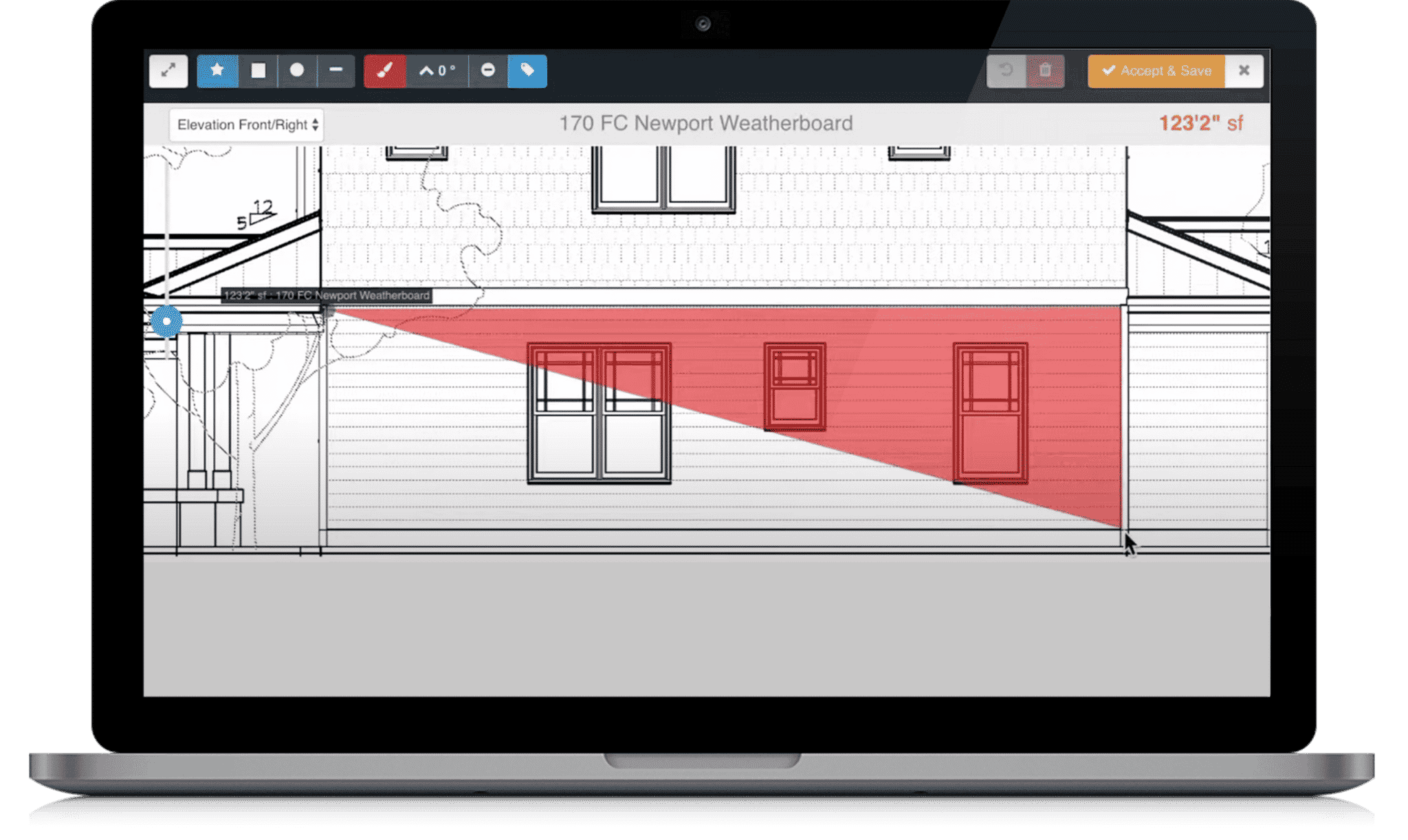Select the Rectangle drawing tool
Image resolution: width=1408 pixels, height=840 pixels.
pyautogui.click(x=257, y=71)
